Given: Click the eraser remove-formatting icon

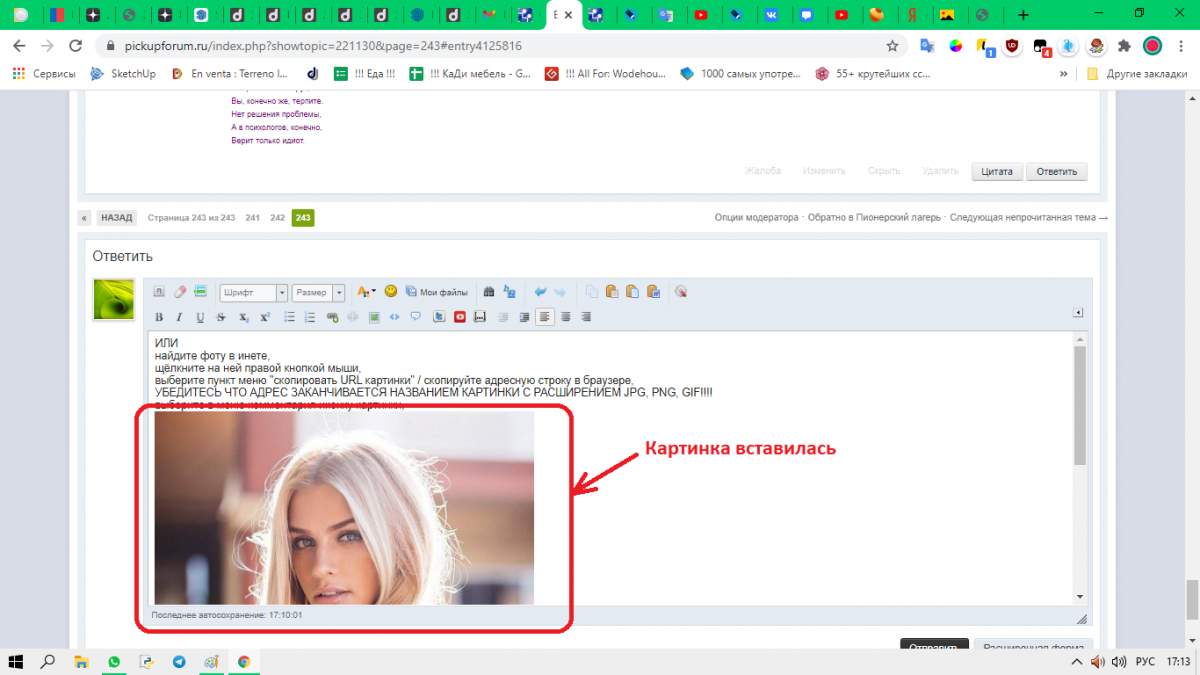Looking at the screenshot, I should (x=180, y=292).
